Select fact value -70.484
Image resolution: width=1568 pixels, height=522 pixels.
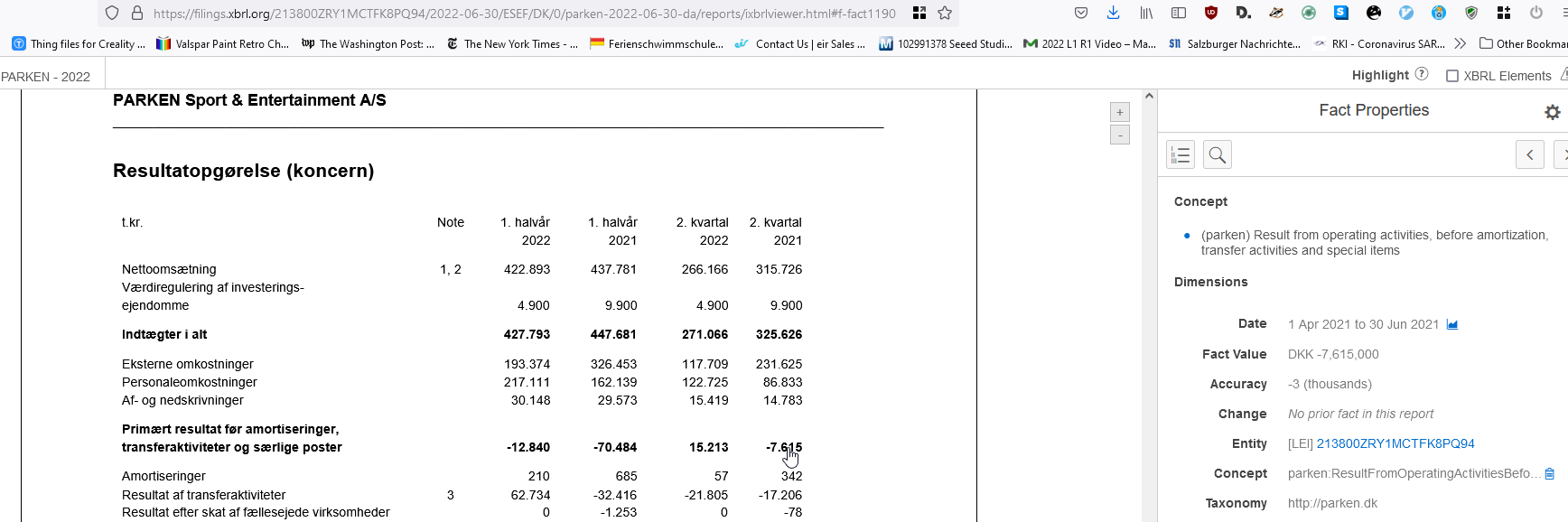pyautogui.click(x=615, y=447)
